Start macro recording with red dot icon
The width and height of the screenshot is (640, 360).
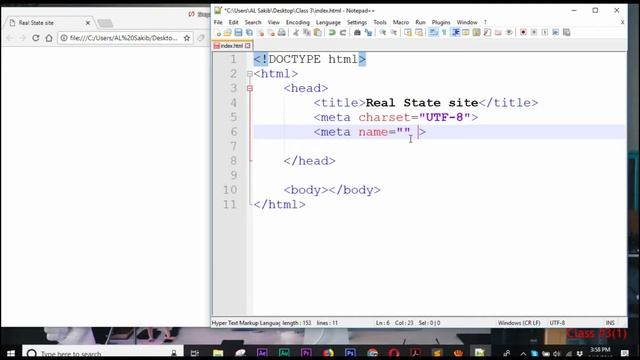[x=523, y=33]
